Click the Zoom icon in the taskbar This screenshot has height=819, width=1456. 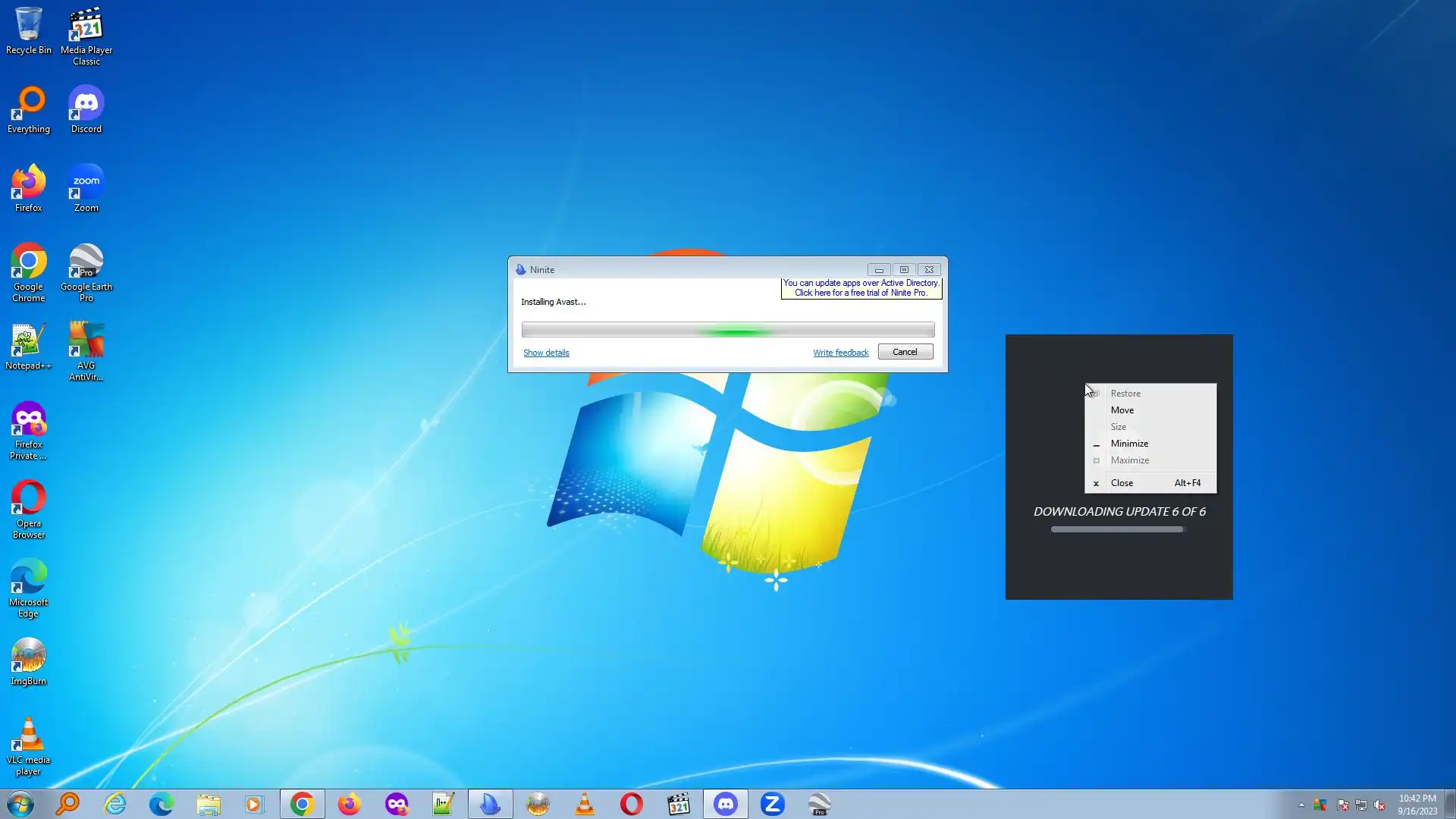pos(772,804)
